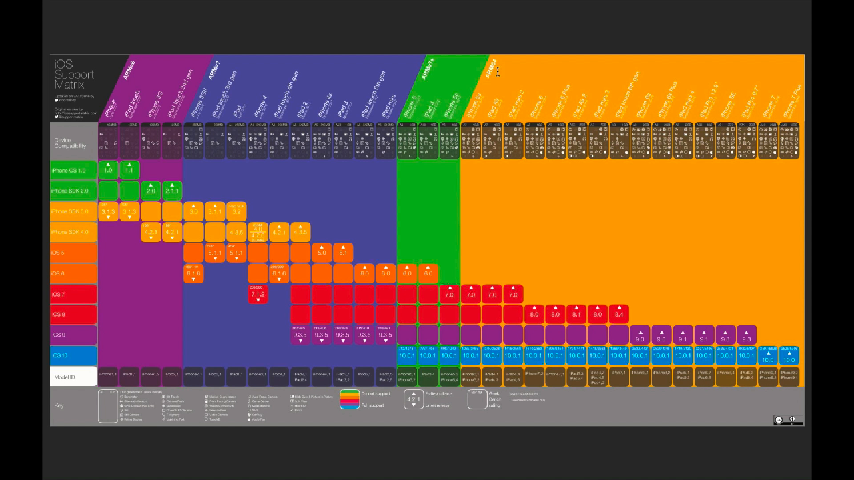Click the green '2.1.1' version cell
Screen dimensions: 854x480
pos(172,191)
